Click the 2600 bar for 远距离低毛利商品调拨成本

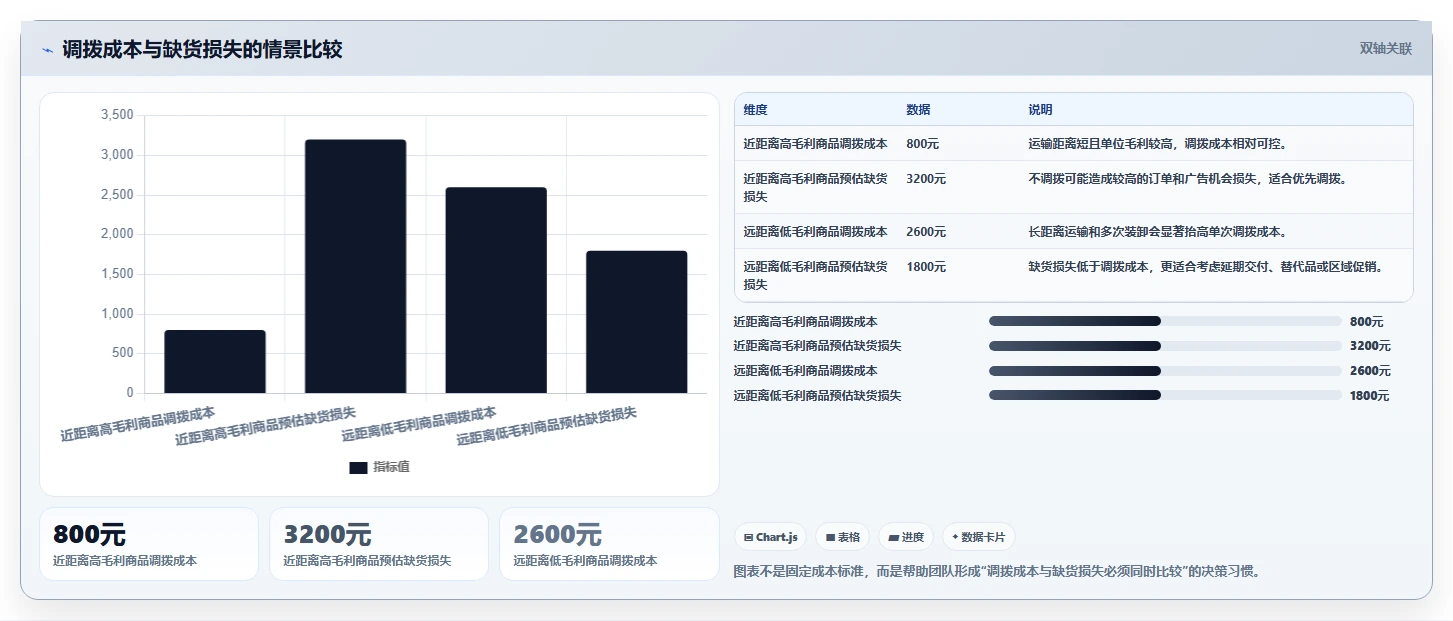coord(496,290)
